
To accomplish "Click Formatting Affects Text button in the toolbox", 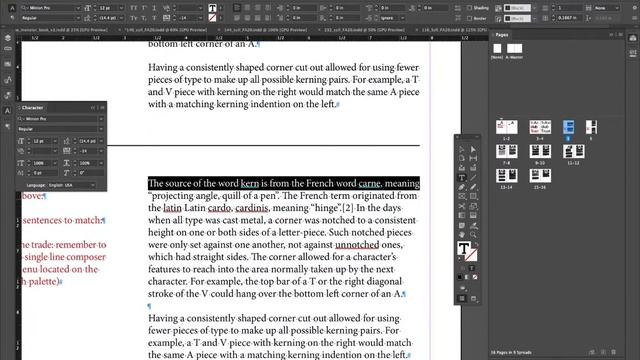I will (x=471, y=268).
